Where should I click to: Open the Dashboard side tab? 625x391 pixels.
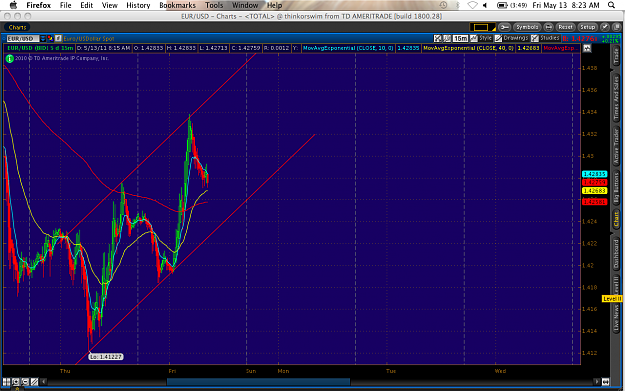pyautogui.click(x=616, y=254)
